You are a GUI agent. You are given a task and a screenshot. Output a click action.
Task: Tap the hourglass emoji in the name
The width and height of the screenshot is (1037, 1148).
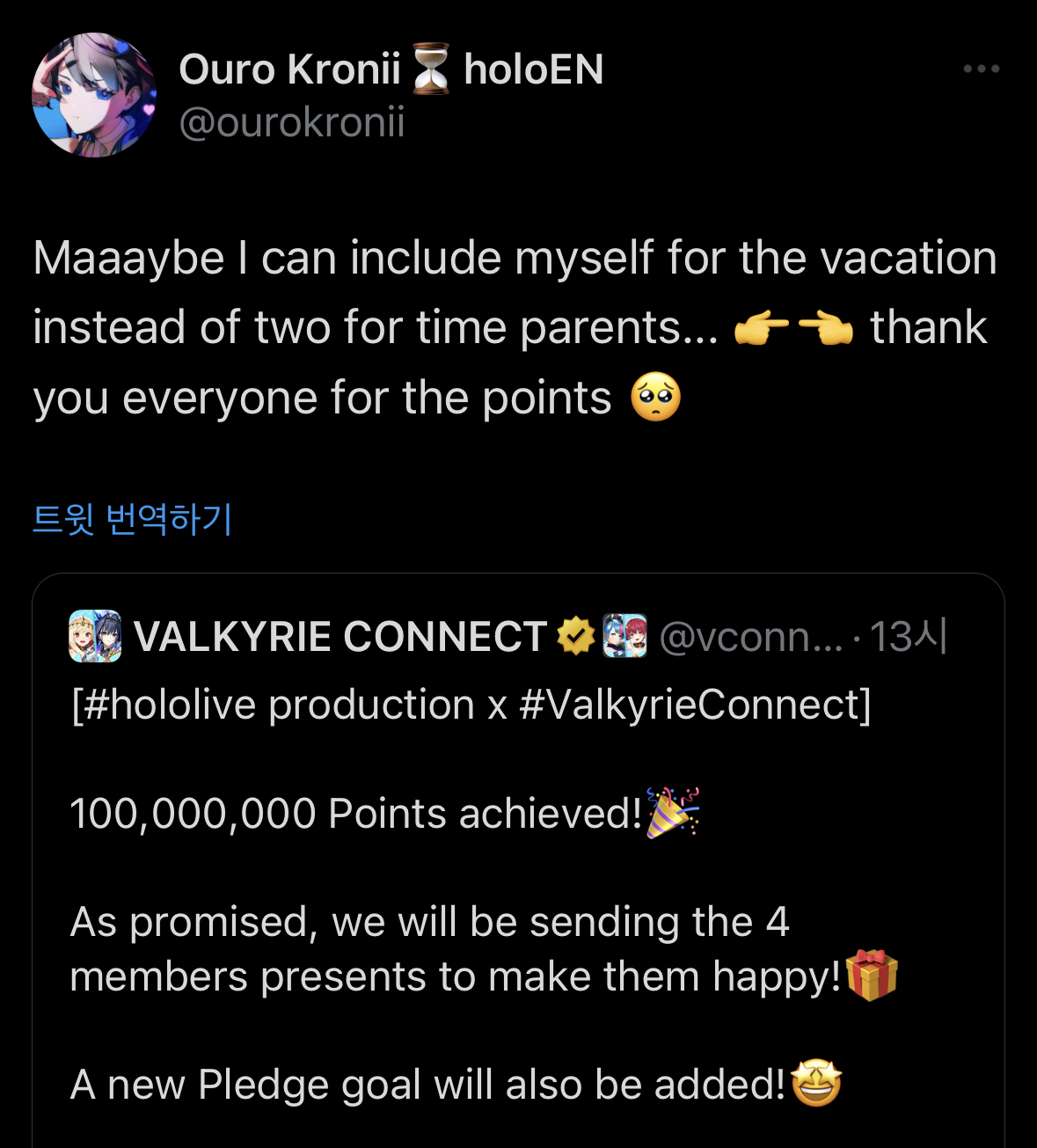pyautogui.click(x=431, y=69)
